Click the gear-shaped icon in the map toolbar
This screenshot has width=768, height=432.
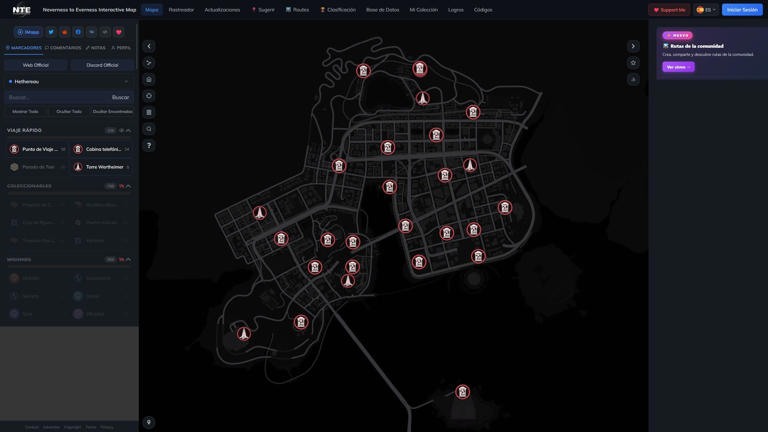[149, 96]
